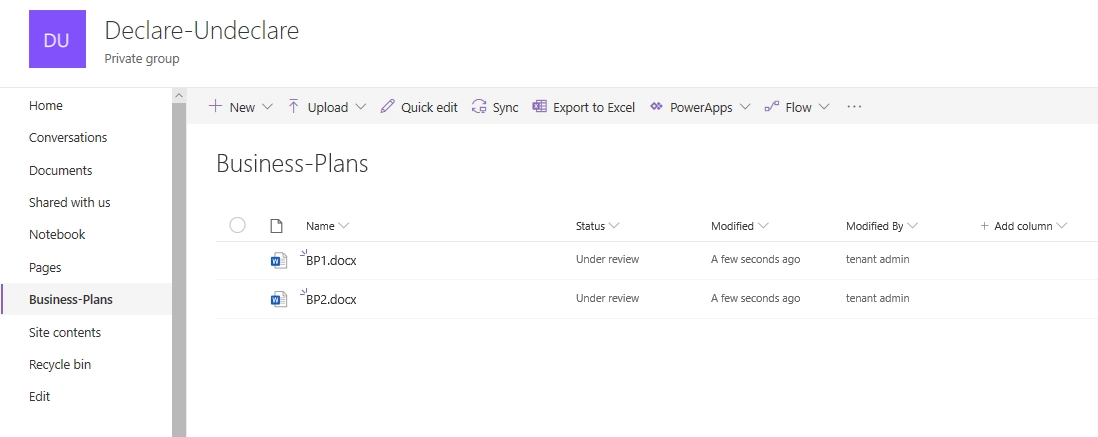Viewport: 1098px width, 437px height.
Task: Click the file type column header icon
Action: point(277,226)
